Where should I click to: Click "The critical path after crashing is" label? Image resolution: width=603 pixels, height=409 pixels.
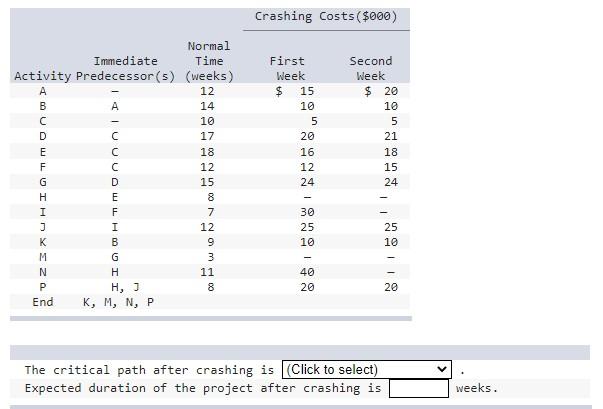pos(150,370)
